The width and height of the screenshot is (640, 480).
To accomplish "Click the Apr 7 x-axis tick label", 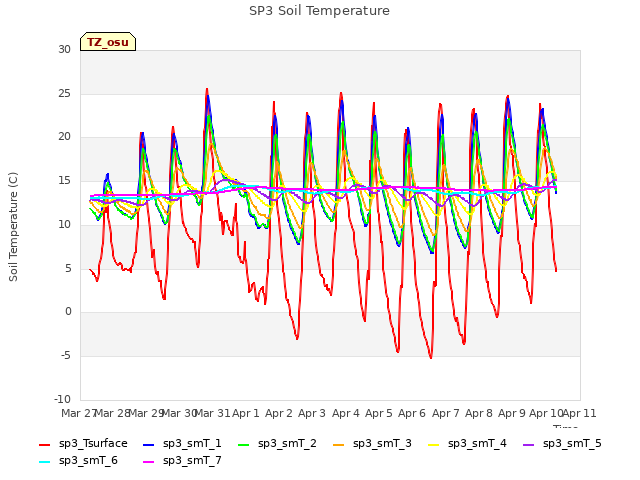I will [446, 413].
